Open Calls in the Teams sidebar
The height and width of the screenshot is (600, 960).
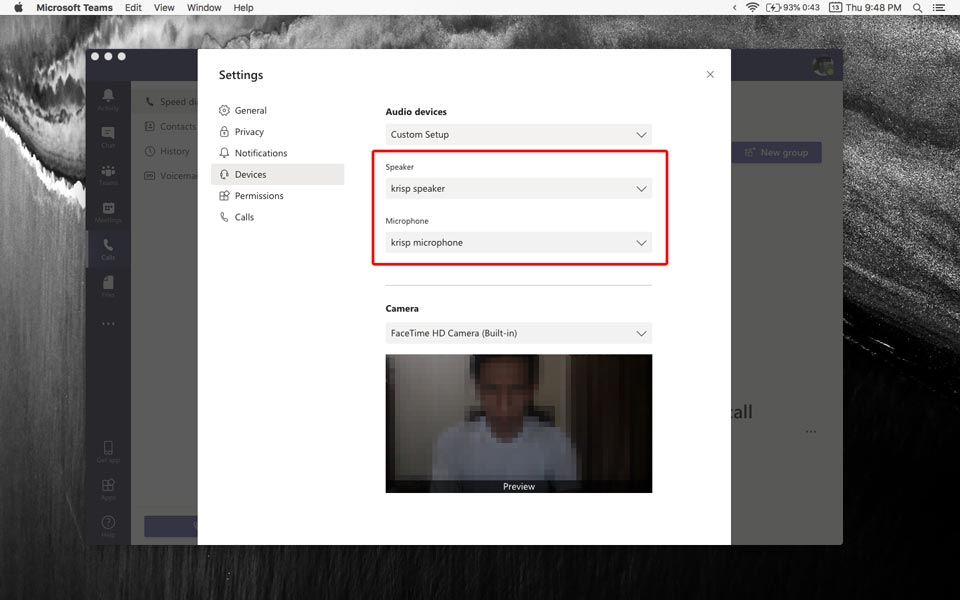coord(108,249)
